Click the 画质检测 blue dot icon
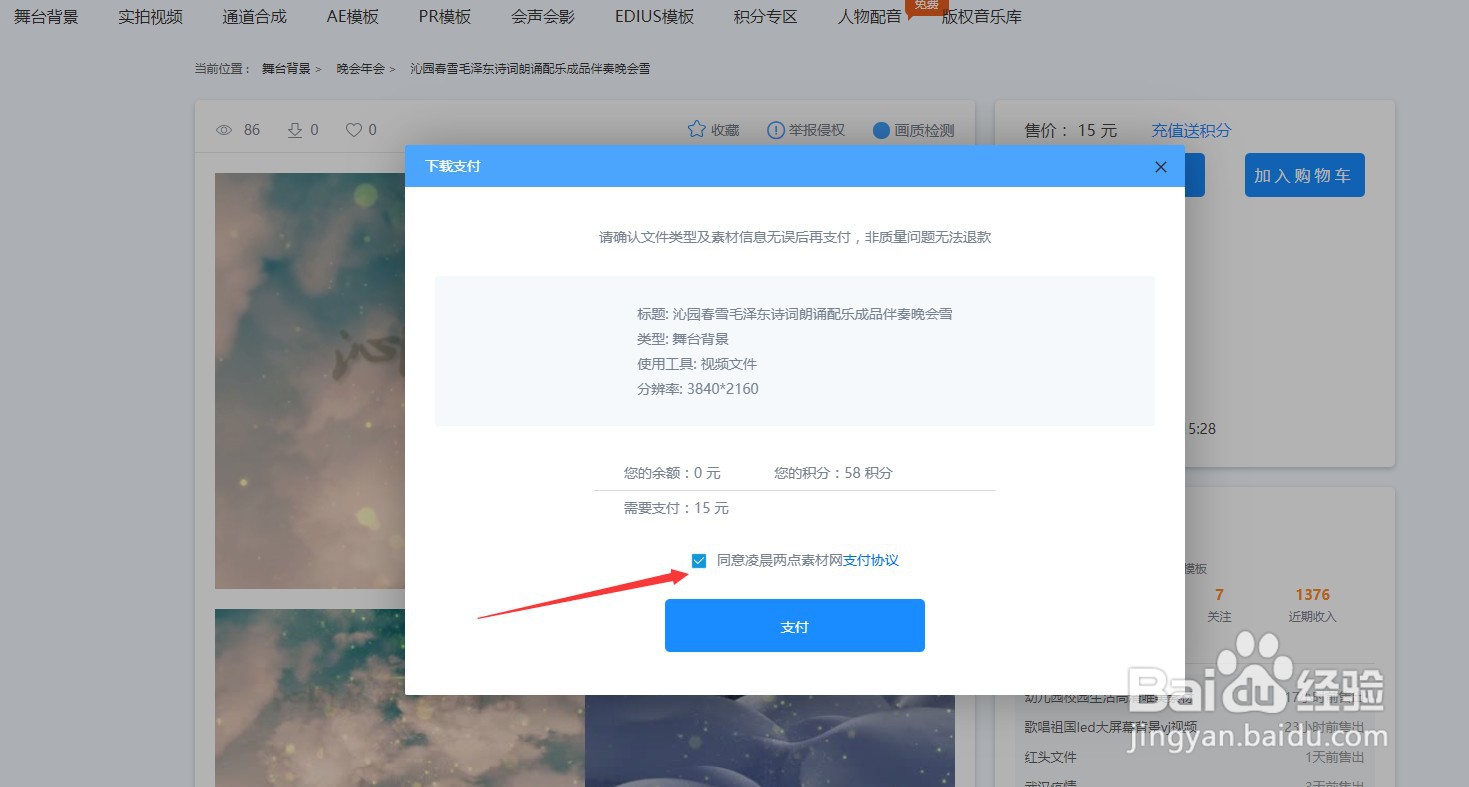This screenshot has width=1469, height=787. coord(881,130)
